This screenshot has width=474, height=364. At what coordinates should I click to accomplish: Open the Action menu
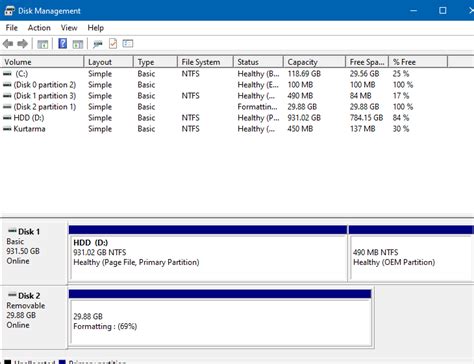click(39, 28)
